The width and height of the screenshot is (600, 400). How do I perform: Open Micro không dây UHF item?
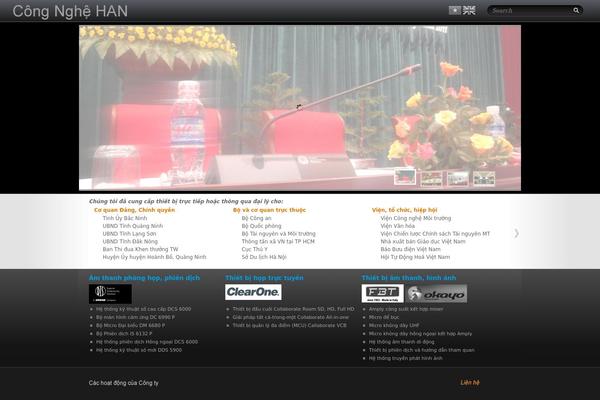click(394, 325)
